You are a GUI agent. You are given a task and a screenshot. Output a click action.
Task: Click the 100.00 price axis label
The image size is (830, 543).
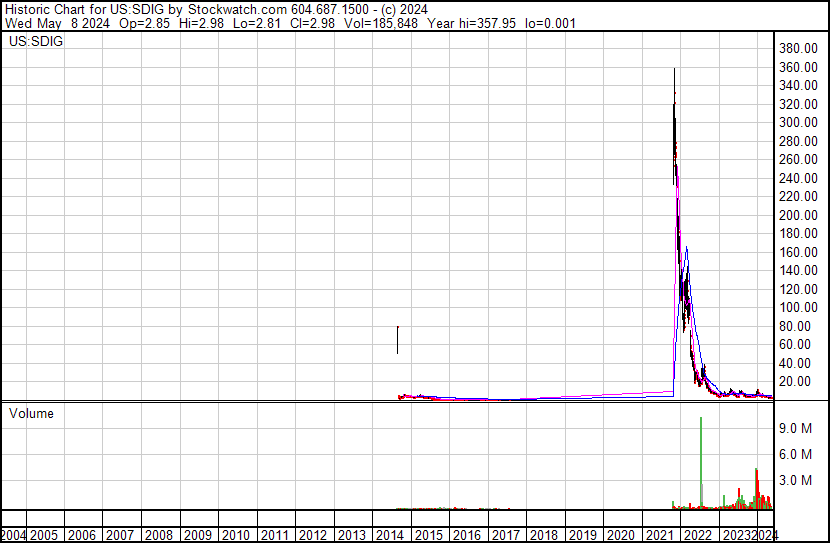click(798, 307)
